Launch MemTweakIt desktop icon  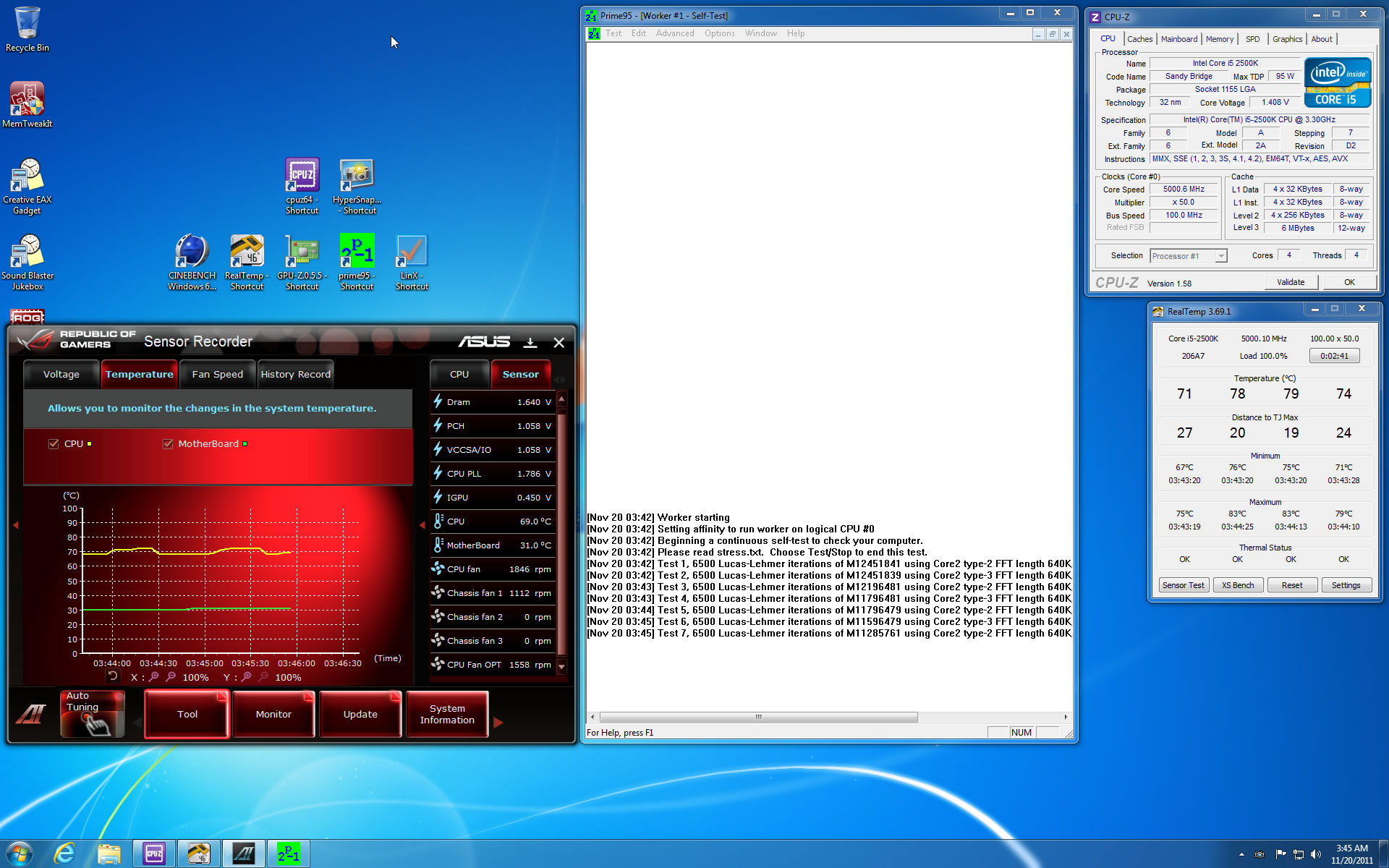click(27, 104)
